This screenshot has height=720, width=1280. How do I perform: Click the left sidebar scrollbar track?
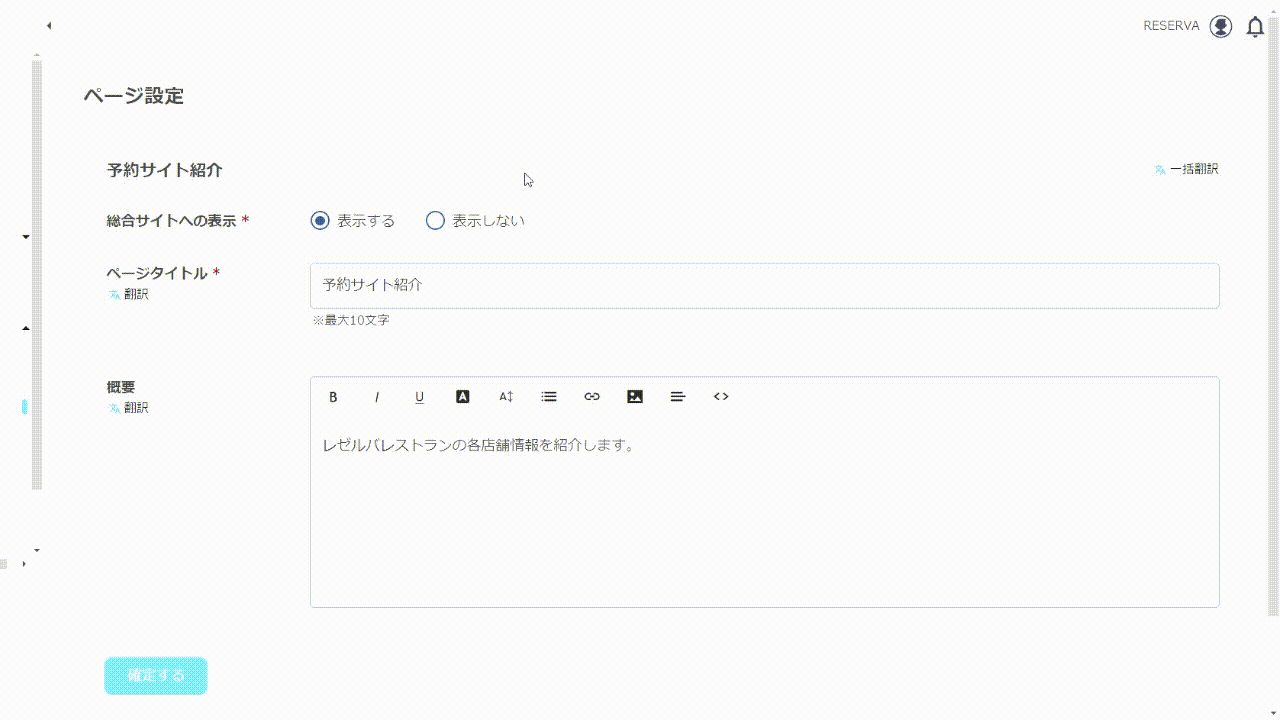click(x=37, y=275)
